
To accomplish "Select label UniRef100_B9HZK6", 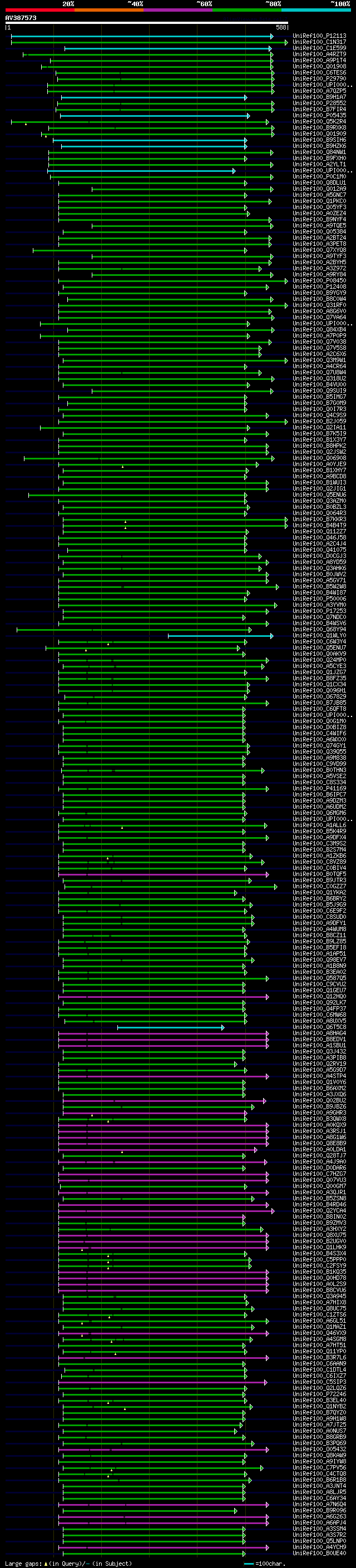I will [319, 146].
